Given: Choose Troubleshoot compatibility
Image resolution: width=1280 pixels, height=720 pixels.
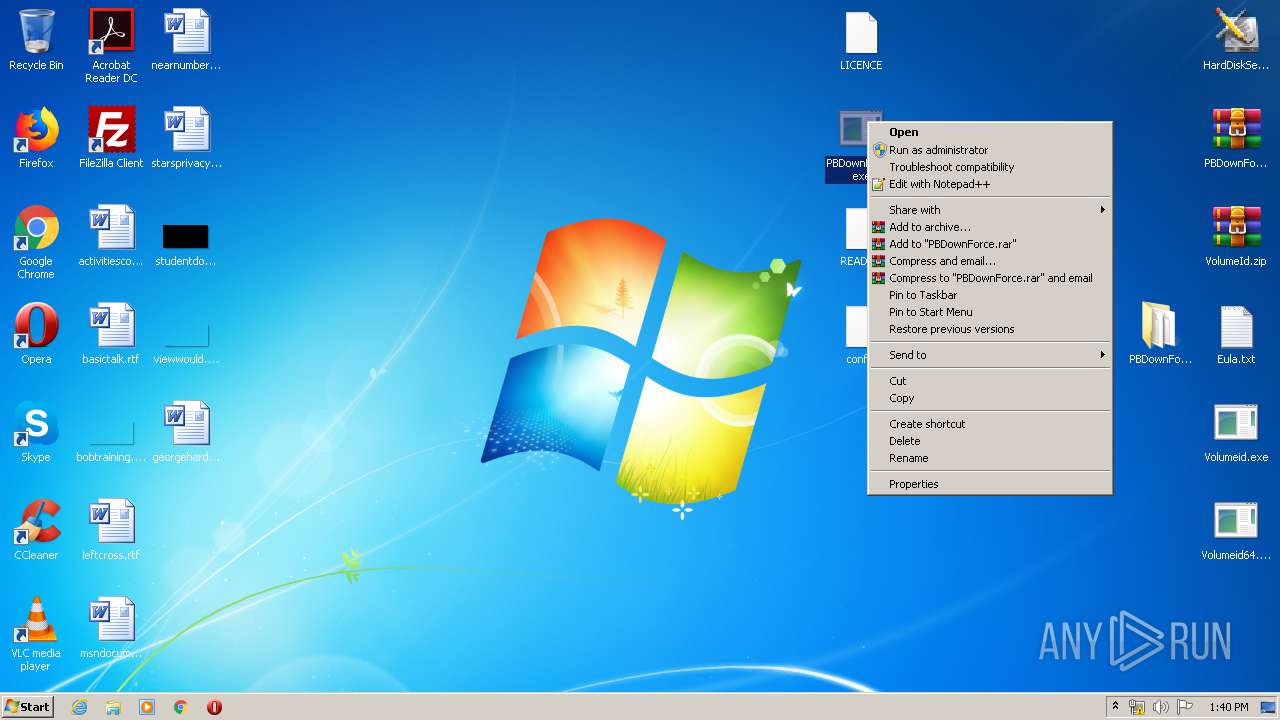Looking at the screenshot, I should [x=990, y=167].
